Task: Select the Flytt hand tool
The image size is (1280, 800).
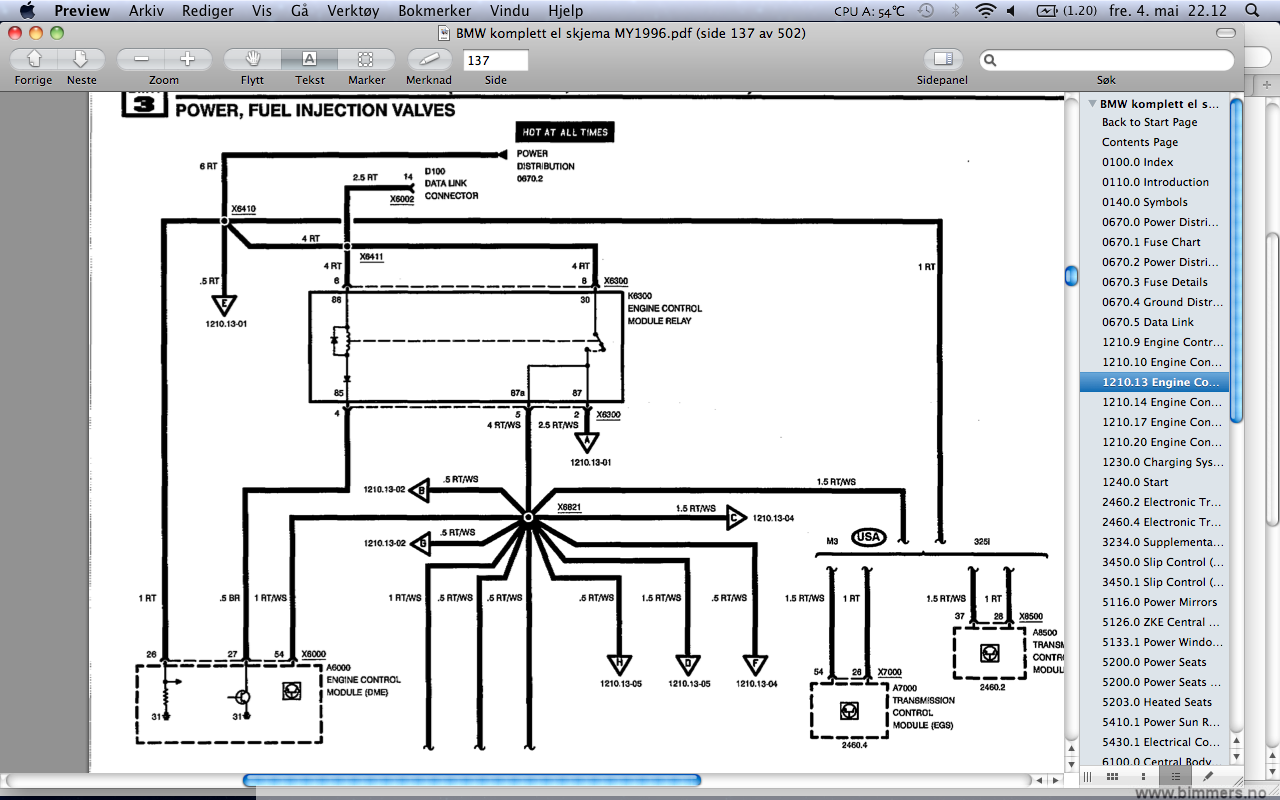Action: point(253,59)
